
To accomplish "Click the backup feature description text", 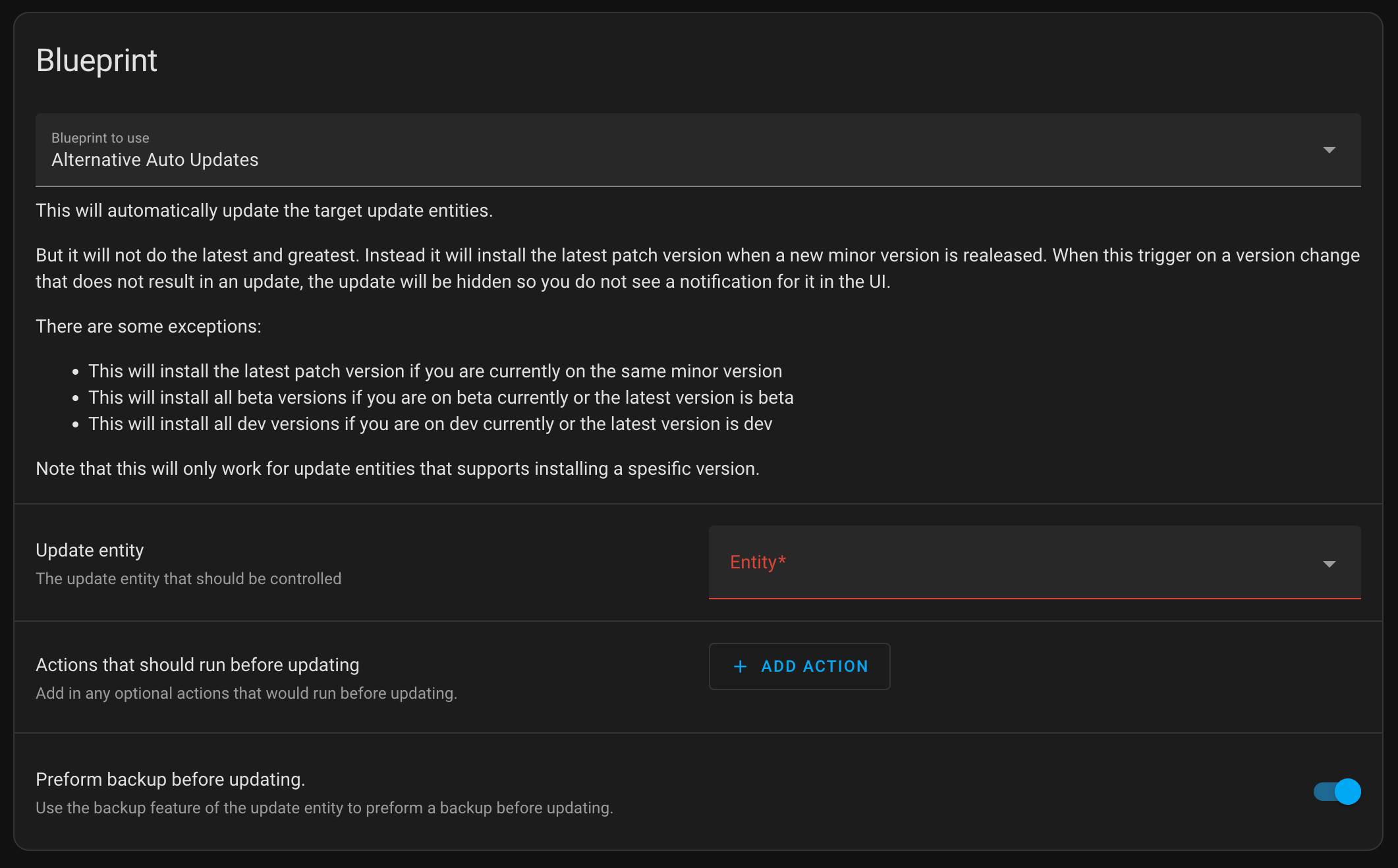I will [x=324, y=808].
